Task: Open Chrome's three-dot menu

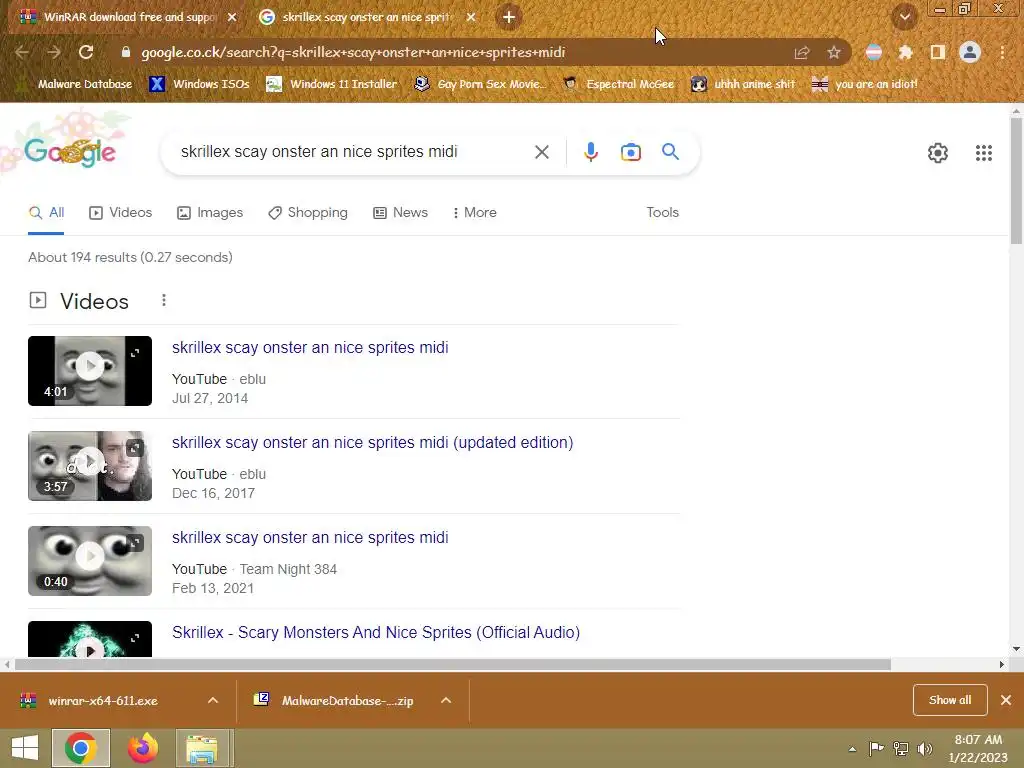Action: click(1002, 52)
